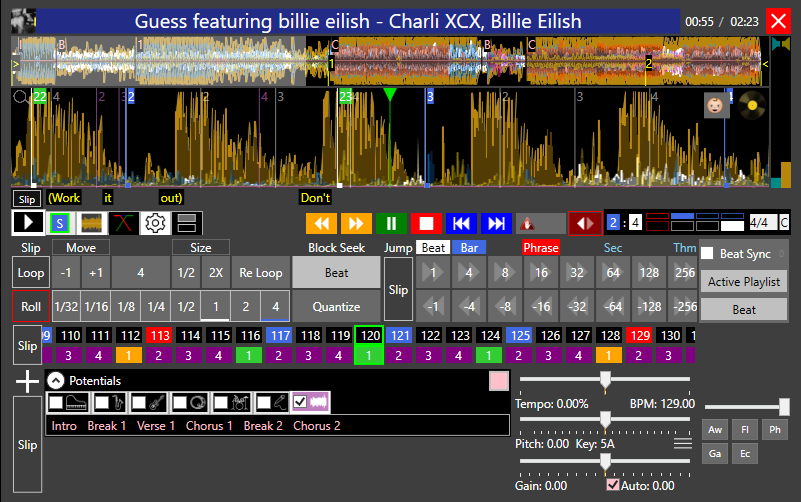This screenshot has width=801, height=502.
Task: Jump to the Break 2 section
Action: pos(263,426)
